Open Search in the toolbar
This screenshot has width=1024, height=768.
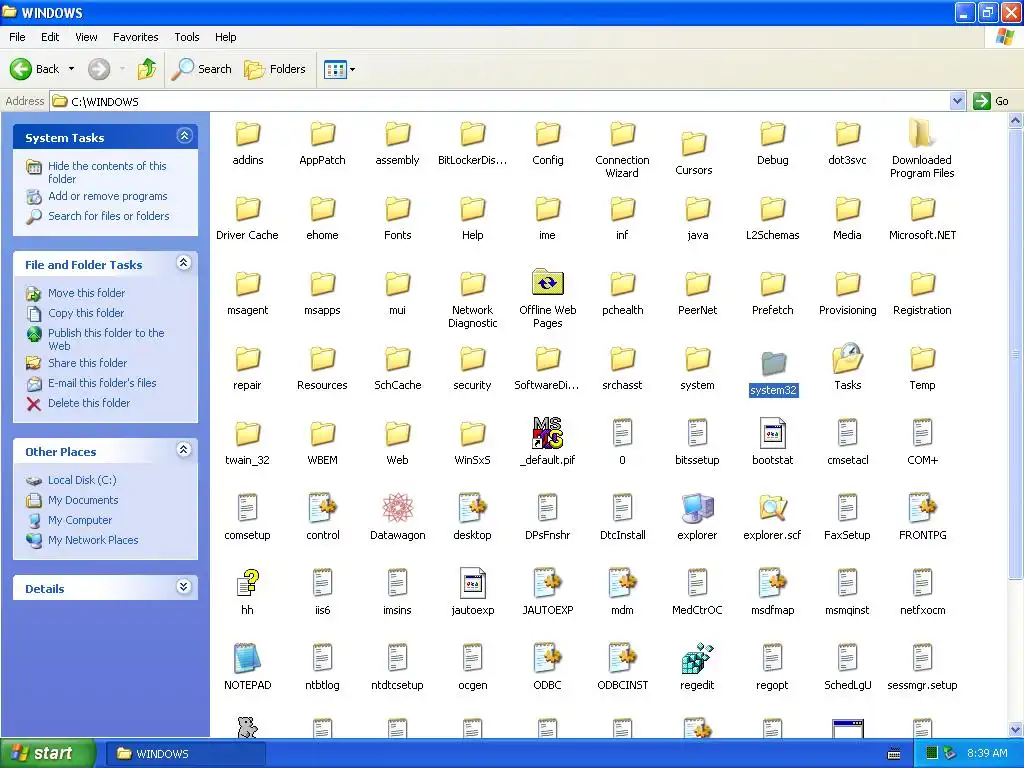pos(202,69)
